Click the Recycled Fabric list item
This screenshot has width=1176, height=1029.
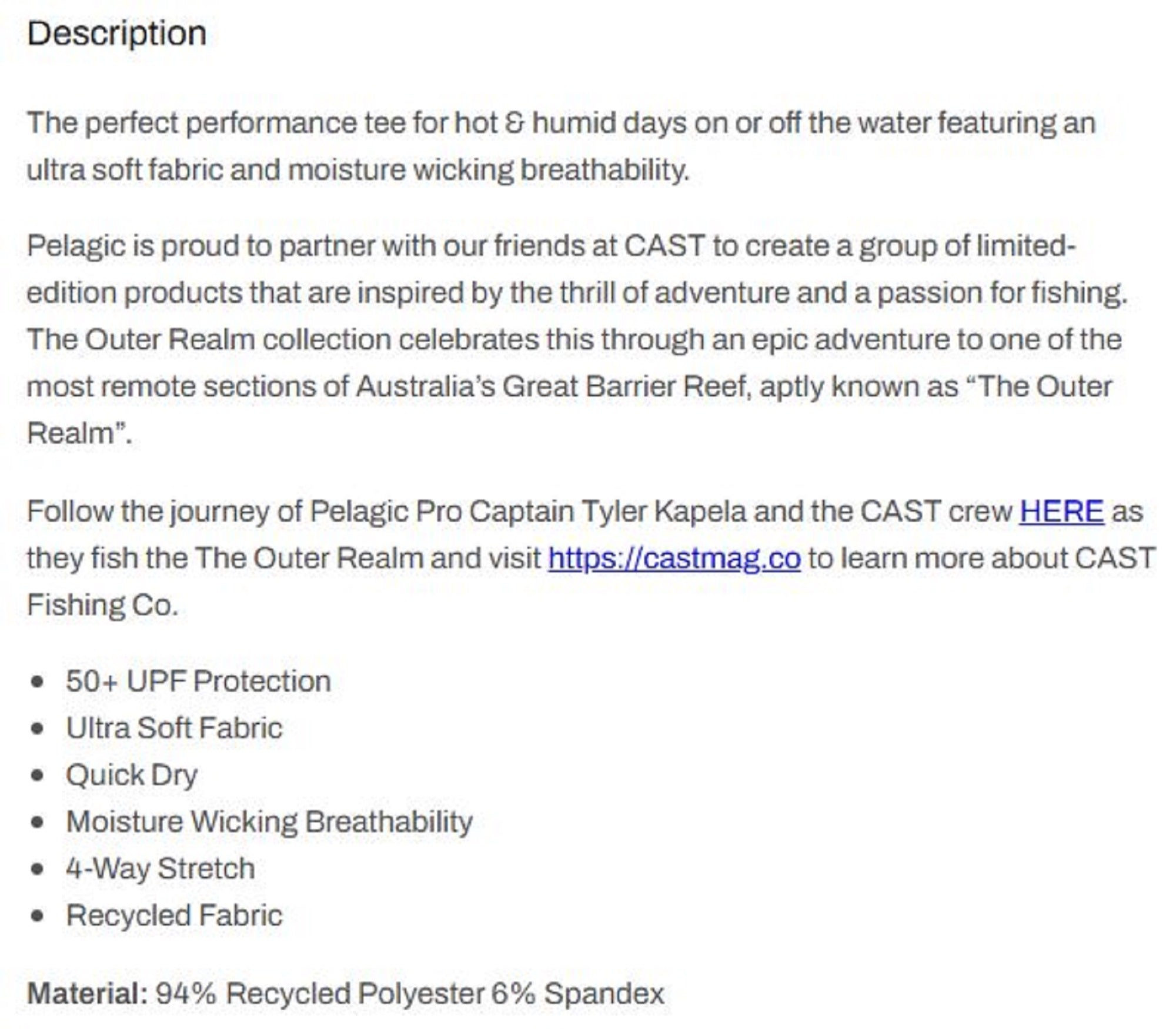tap(174, 915)
